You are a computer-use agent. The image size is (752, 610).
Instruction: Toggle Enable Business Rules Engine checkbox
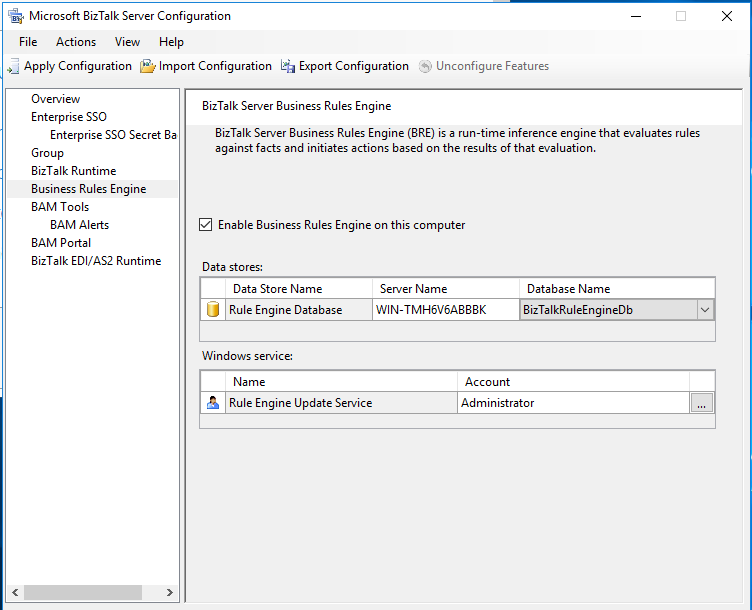pos(205,224)
